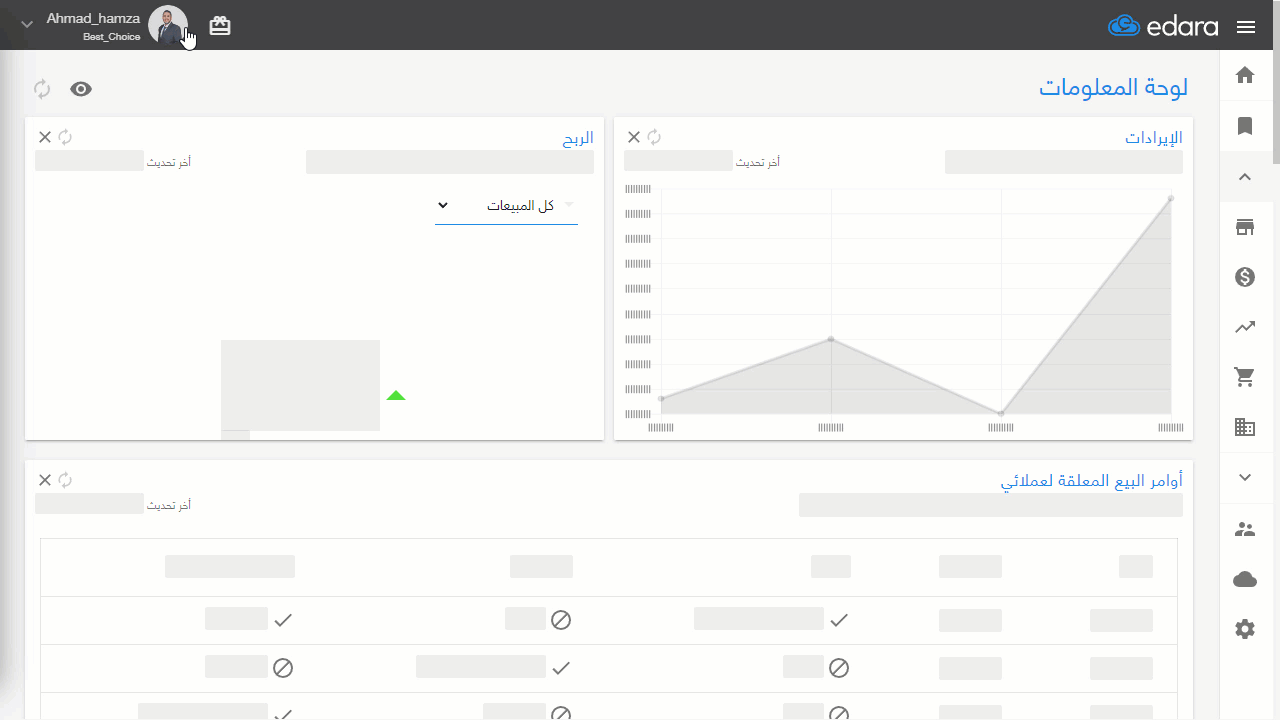1280x720 pixels.
Task: Open the cloud icon in sidebar
Action: (1245, 579)
